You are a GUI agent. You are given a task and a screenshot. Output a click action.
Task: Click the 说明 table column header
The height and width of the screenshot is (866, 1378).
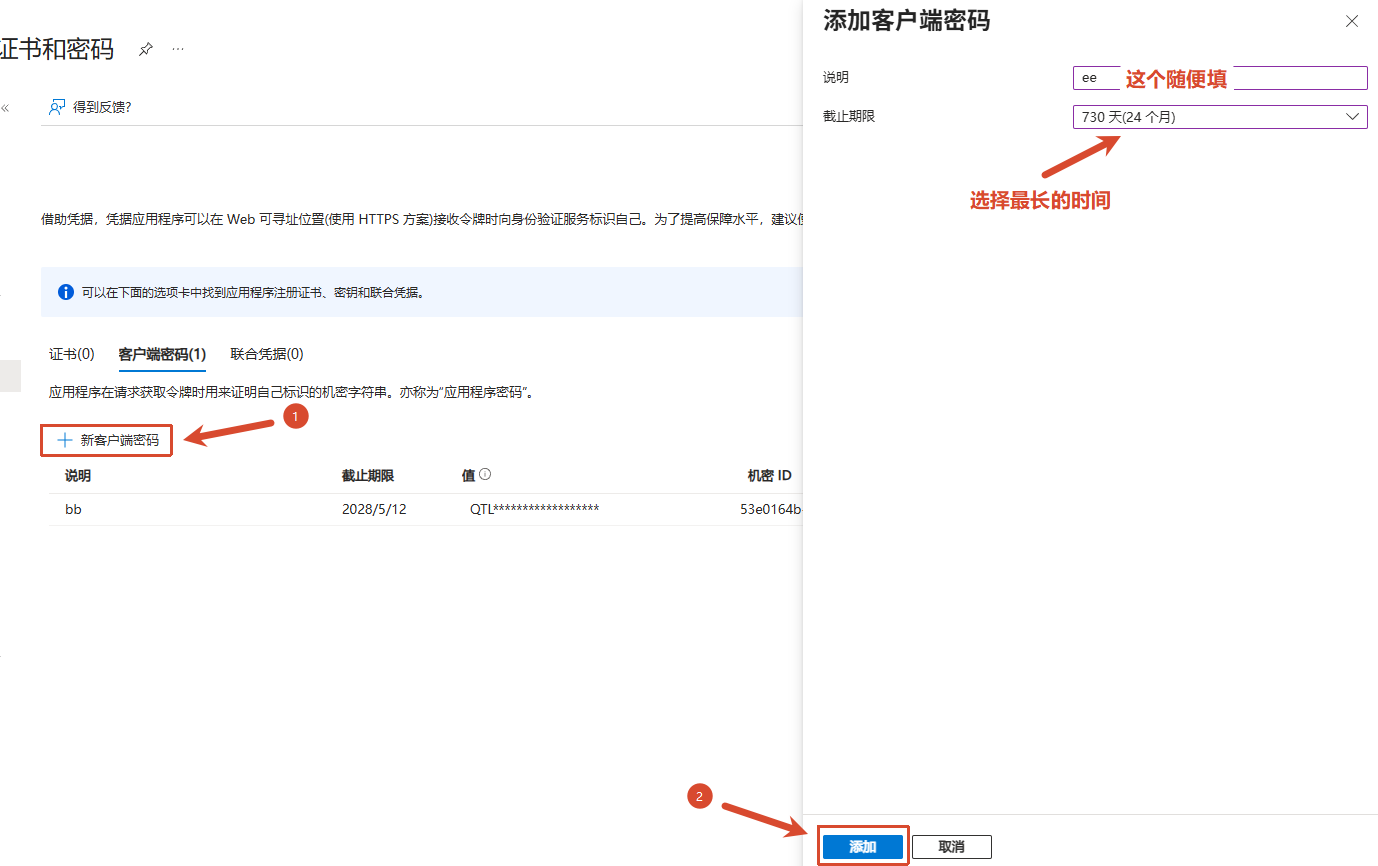[x=78, y=476]
